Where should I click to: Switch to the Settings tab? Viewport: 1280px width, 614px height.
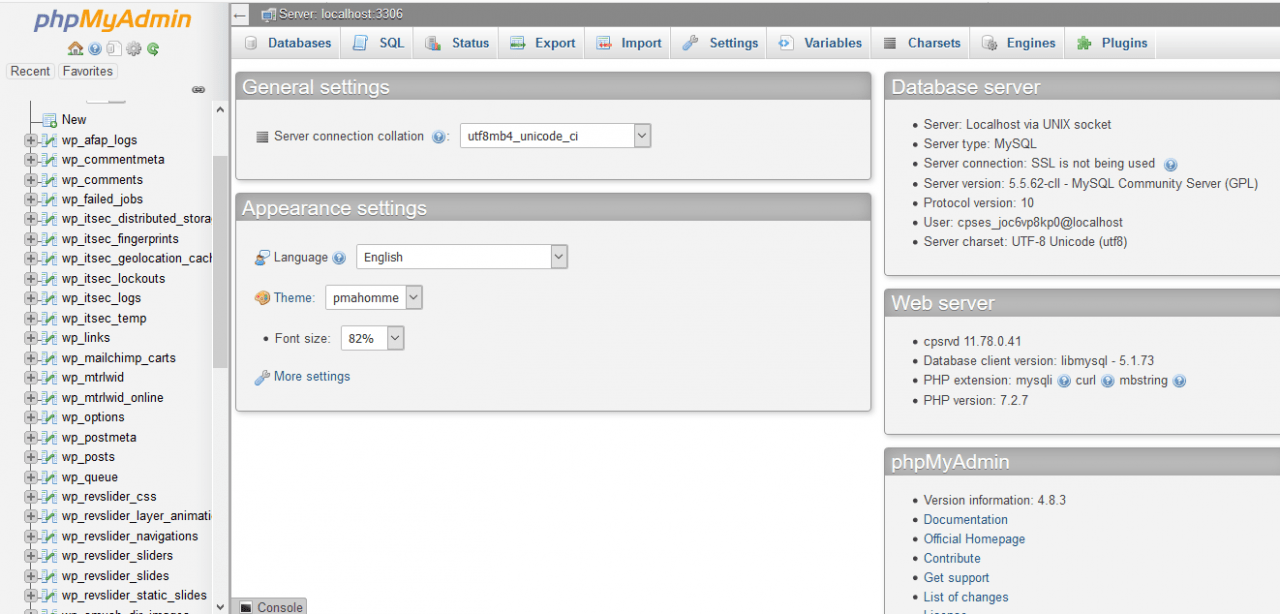click(x=720, y=43)
